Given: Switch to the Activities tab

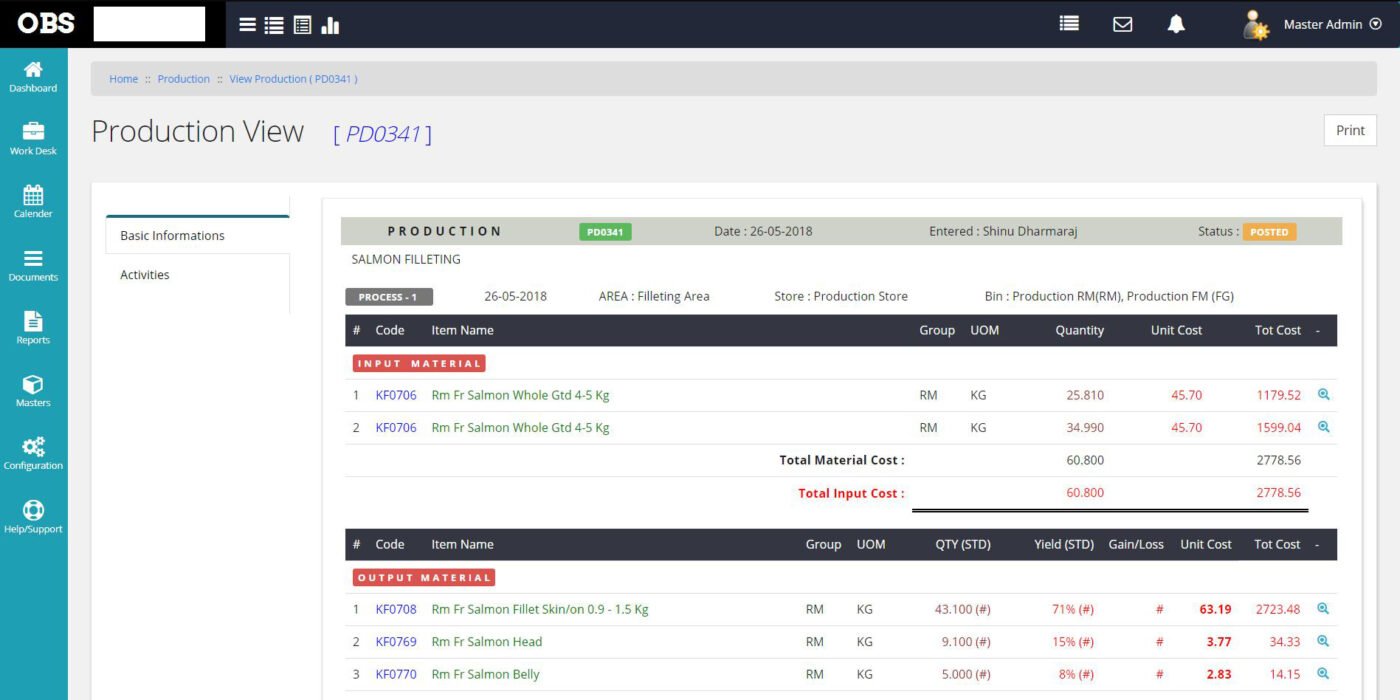Looking at the screenshot, I should [145, 275].
